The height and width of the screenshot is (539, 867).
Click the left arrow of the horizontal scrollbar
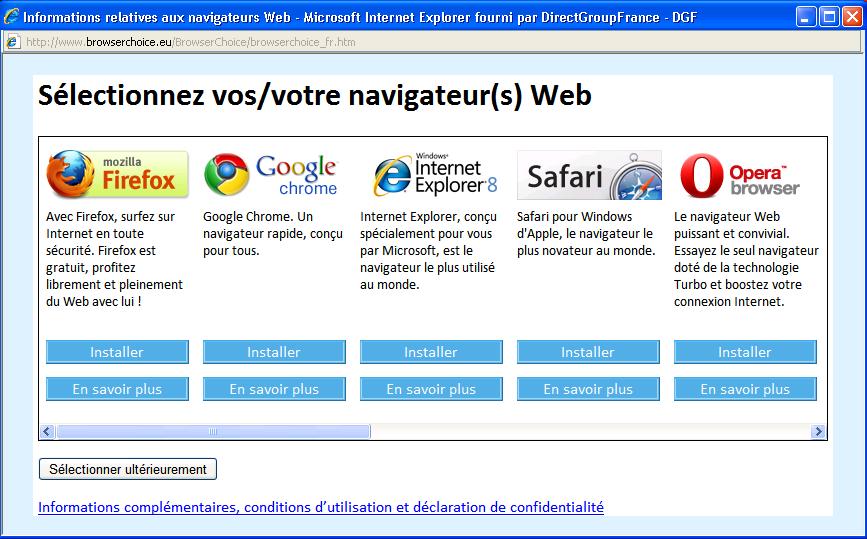47,431
